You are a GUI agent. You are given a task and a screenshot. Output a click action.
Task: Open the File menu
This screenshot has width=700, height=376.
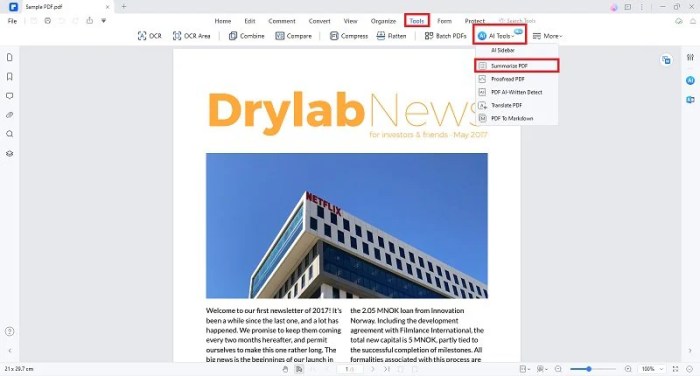click(12, 21)
